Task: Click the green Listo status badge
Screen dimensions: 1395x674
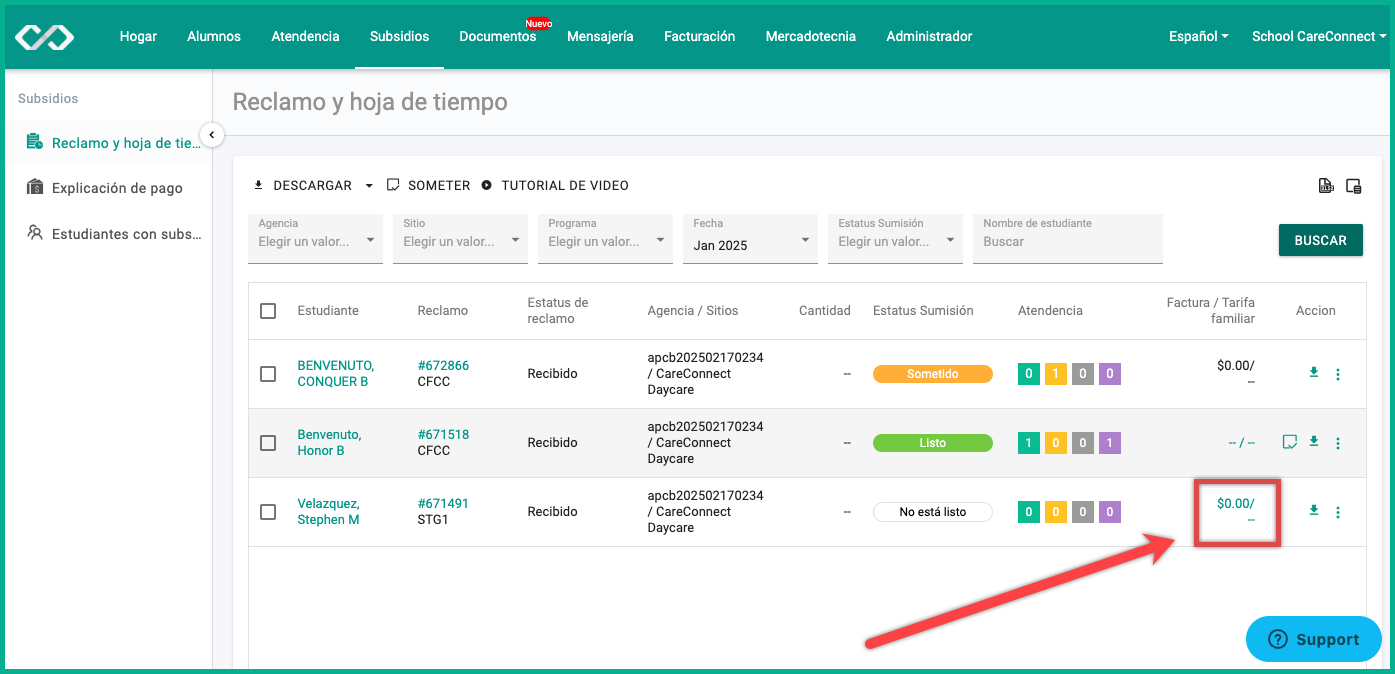Action: (x=933, y=443)
